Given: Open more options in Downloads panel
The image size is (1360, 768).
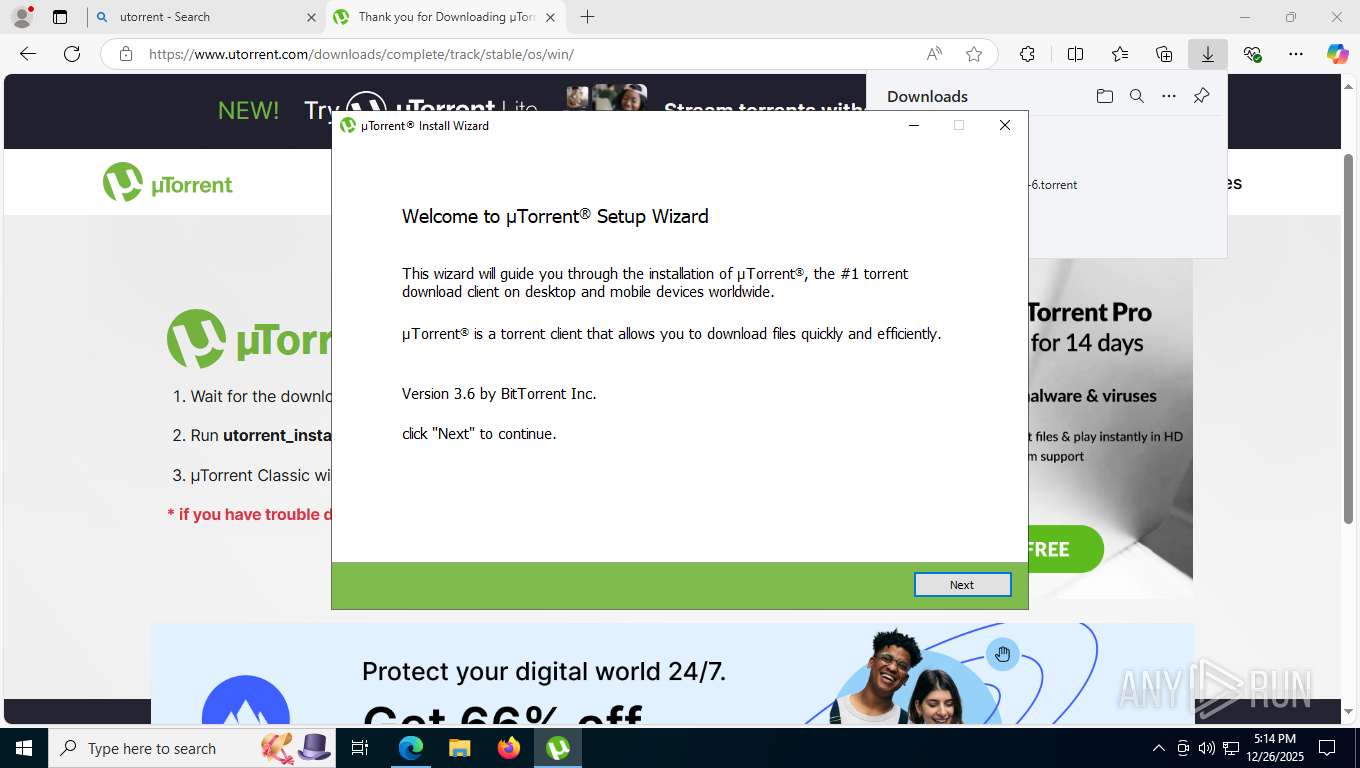Looking at the screenshot, I should (1169, 96).
